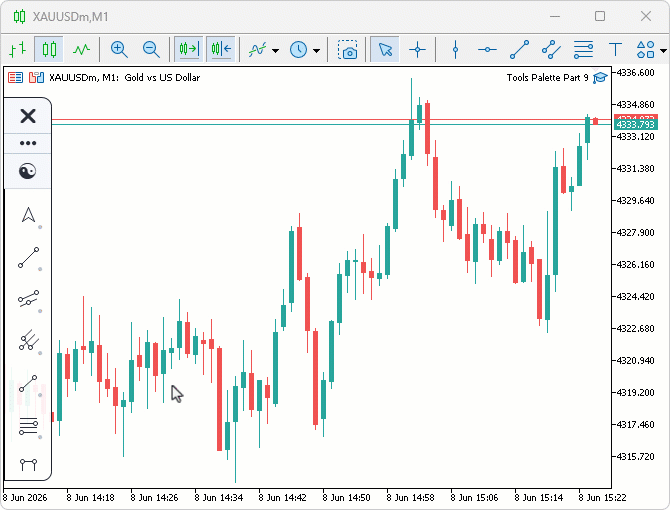Expand the shapes dropdown arrow
Image resolution: width=670 pixels, height=510 pixels.
664,50
